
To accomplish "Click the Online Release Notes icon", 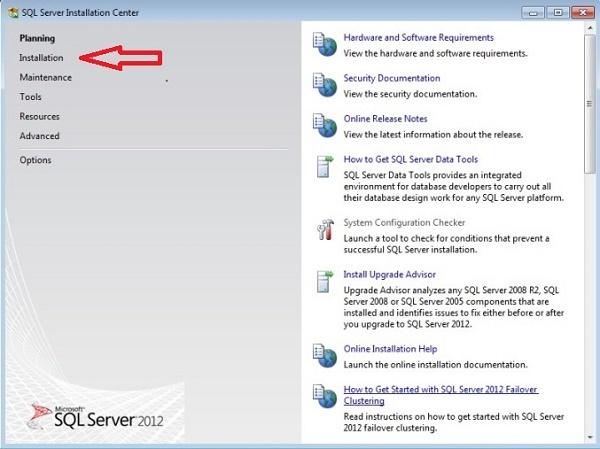I will (x=324, y=125).
